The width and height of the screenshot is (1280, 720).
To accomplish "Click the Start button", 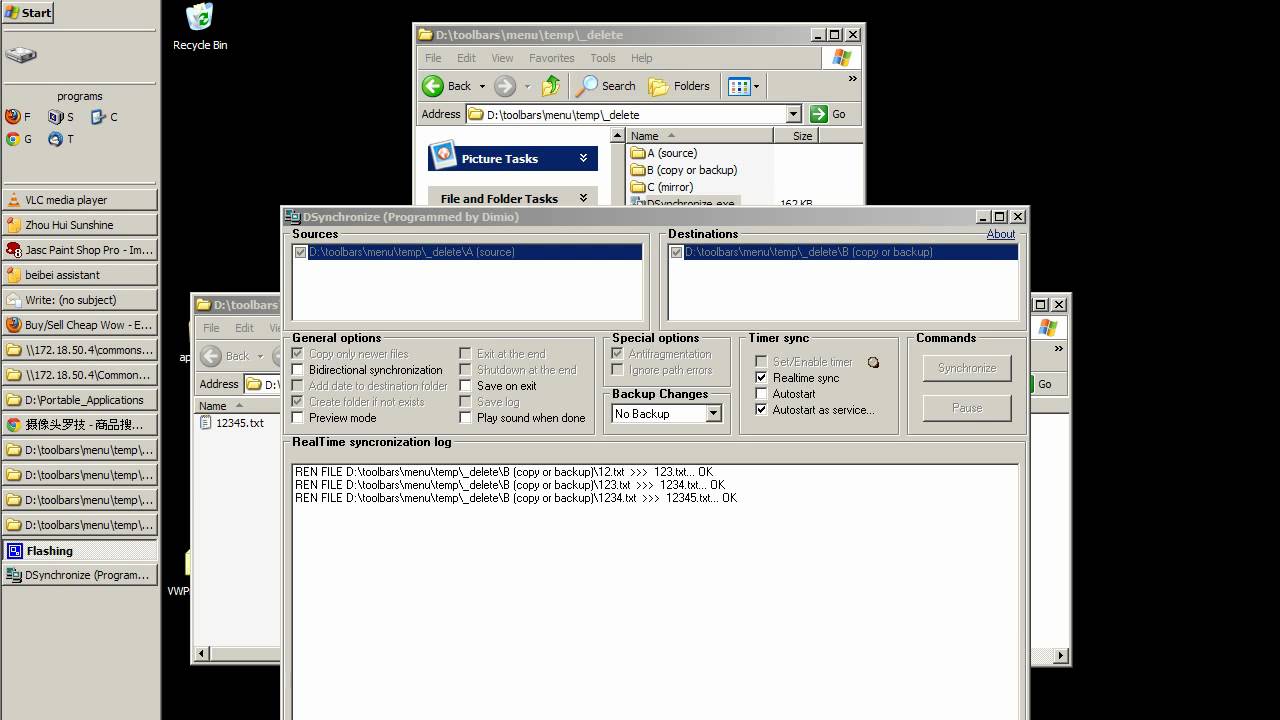I will [x=28, y=13].
